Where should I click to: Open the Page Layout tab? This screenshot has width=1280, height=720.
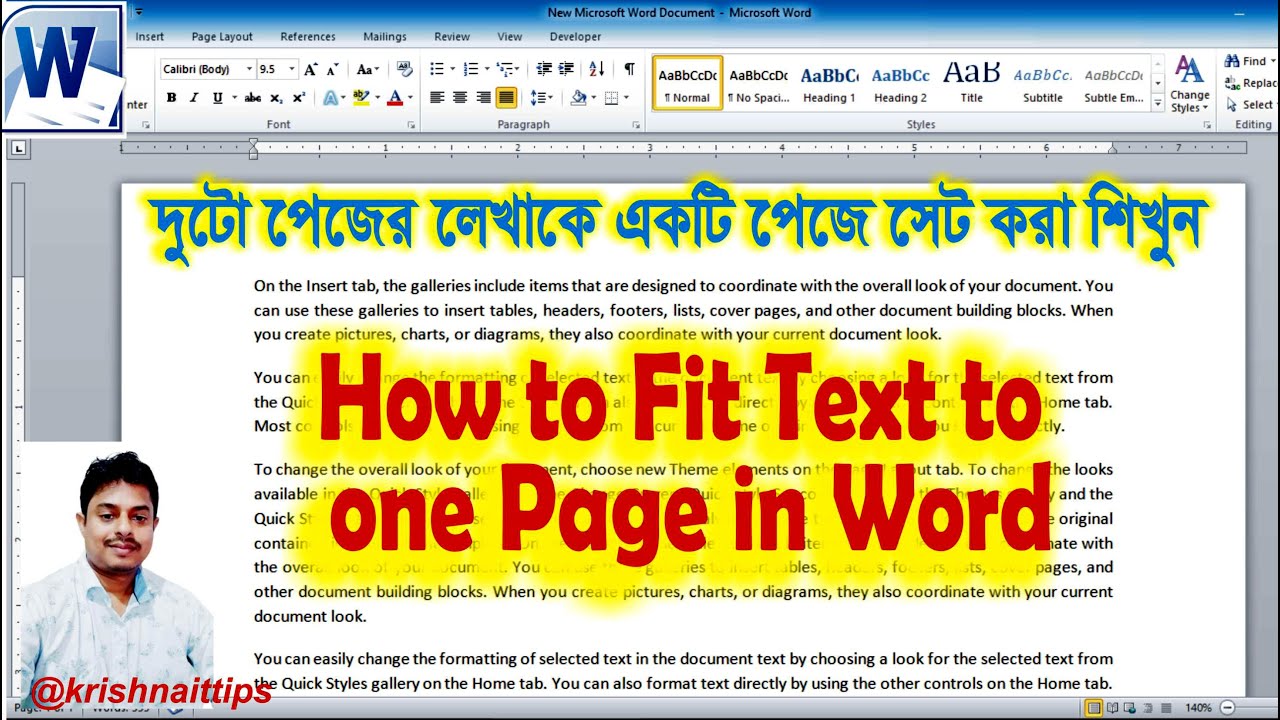point(222,37)
